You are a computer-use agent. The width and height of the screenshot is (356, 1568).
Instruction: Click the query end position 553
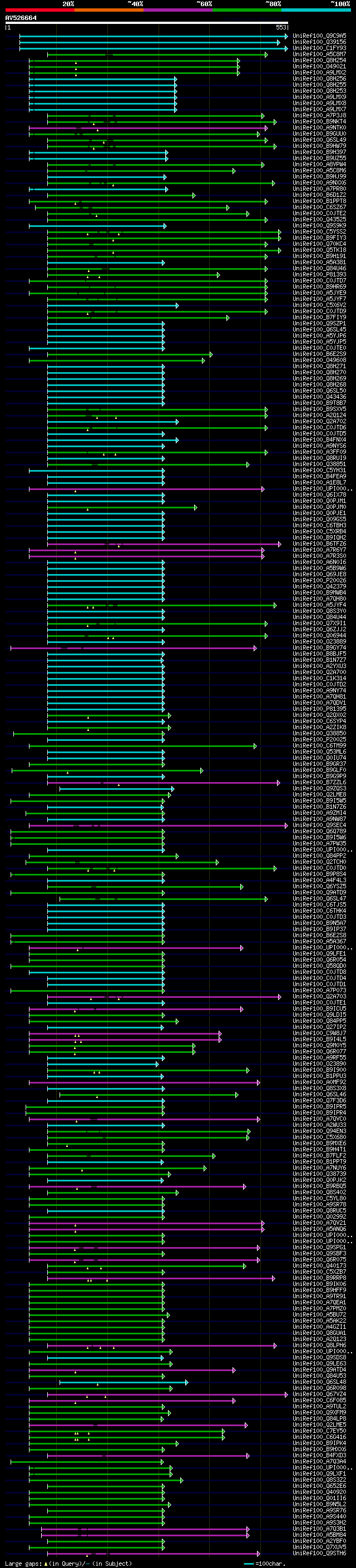click(281, 27)
